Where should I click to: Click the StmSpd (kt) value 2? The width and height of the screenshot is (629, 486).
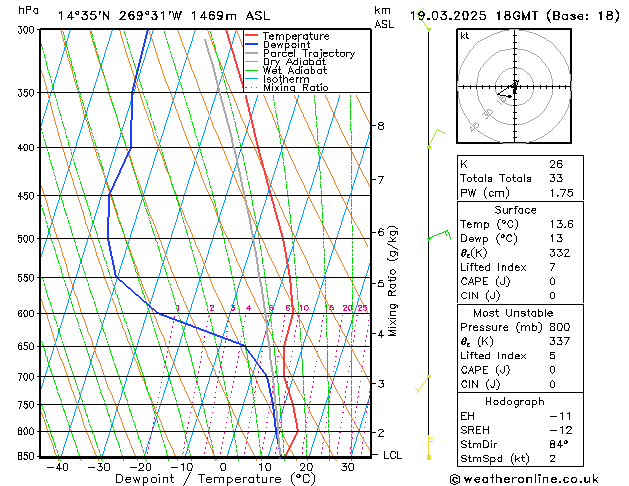pos(552,459)
